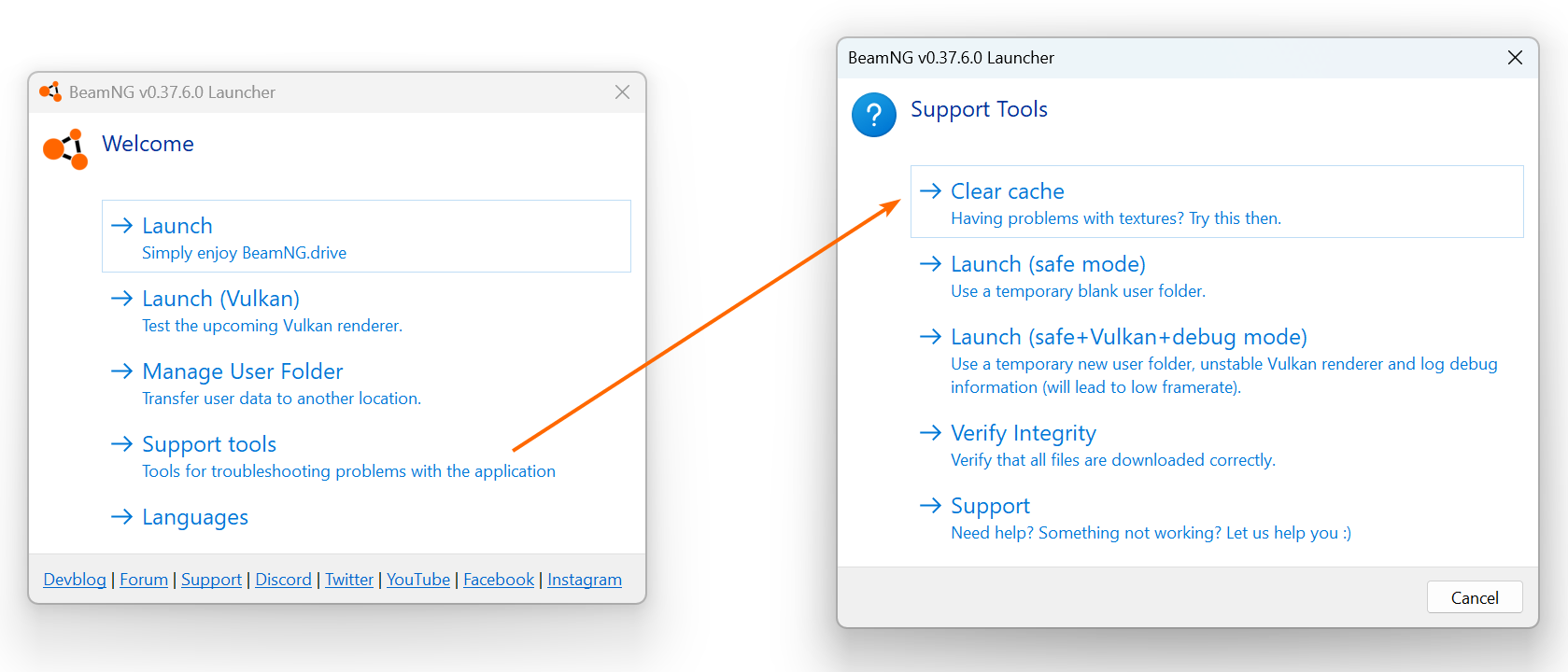Viewport: 1568px width, 672px height.
Task: Close the Support Tools launcher window
Action: pyautogui.click(x=1515, y=58)
